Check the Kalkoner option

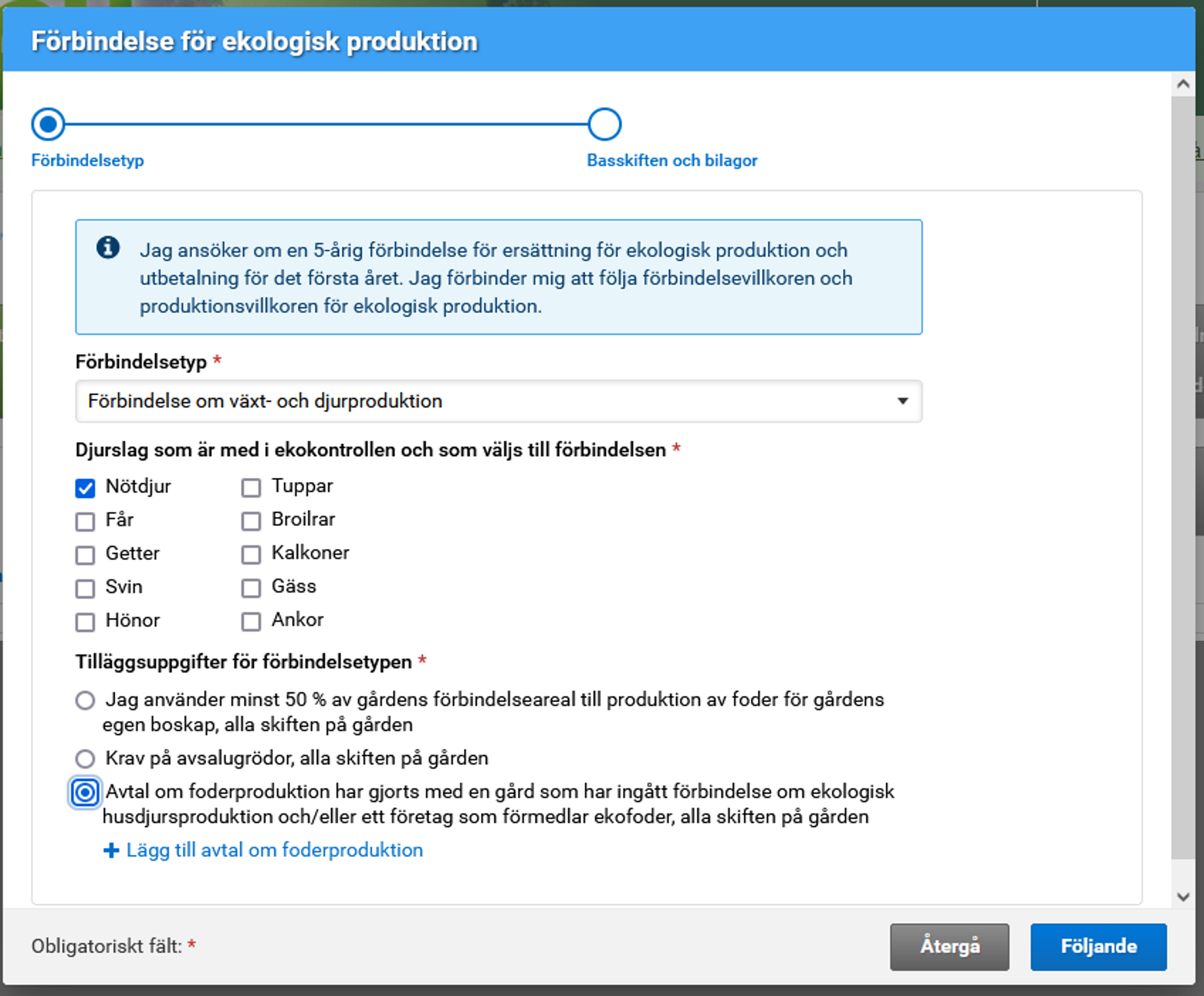click(251, 554)
